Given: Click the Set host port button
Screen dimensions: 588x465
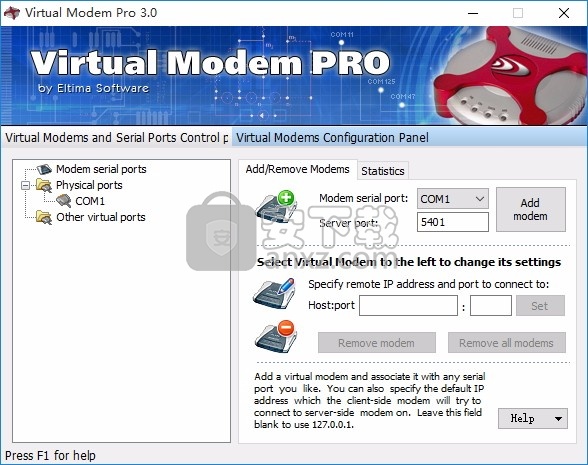Looking at the screenshot, I should [540, 306].
